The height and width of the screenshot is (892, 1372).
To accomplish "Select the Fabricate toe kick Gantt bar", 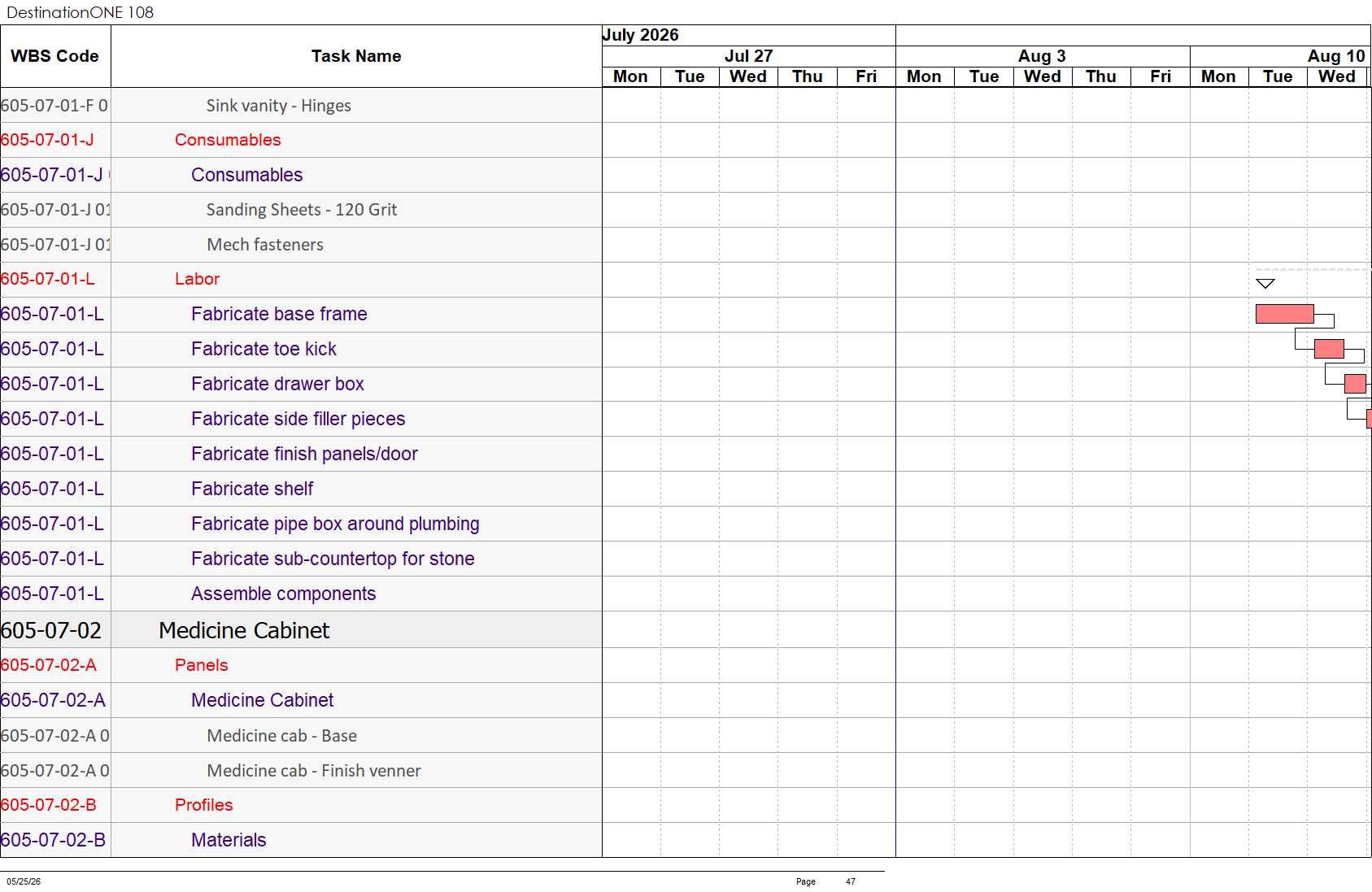I will coord(1329,349).
